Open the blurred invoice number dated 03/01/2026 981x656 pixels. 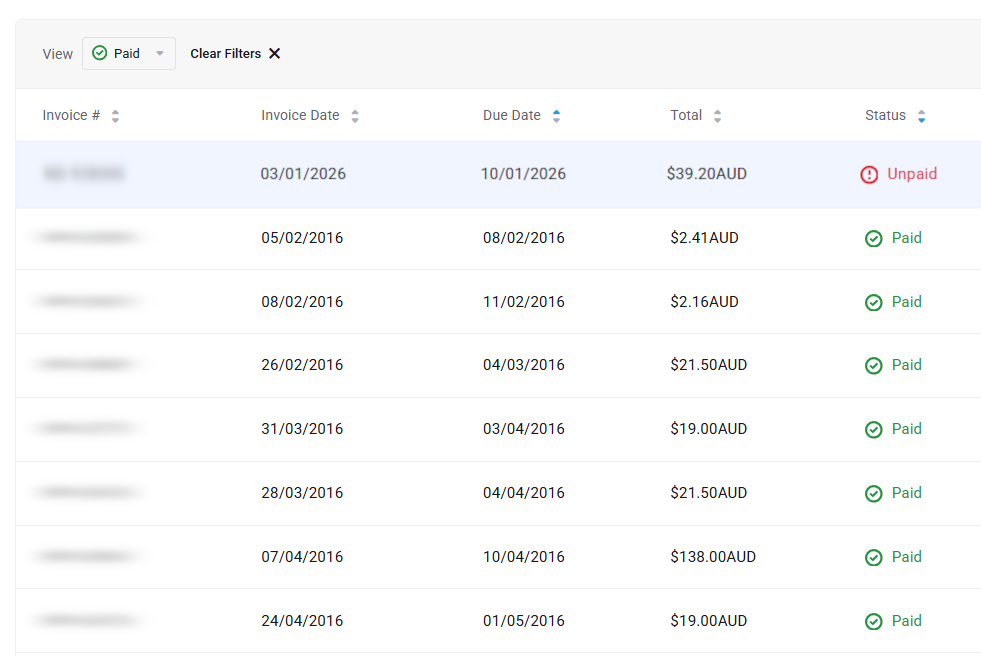[84, 174]
